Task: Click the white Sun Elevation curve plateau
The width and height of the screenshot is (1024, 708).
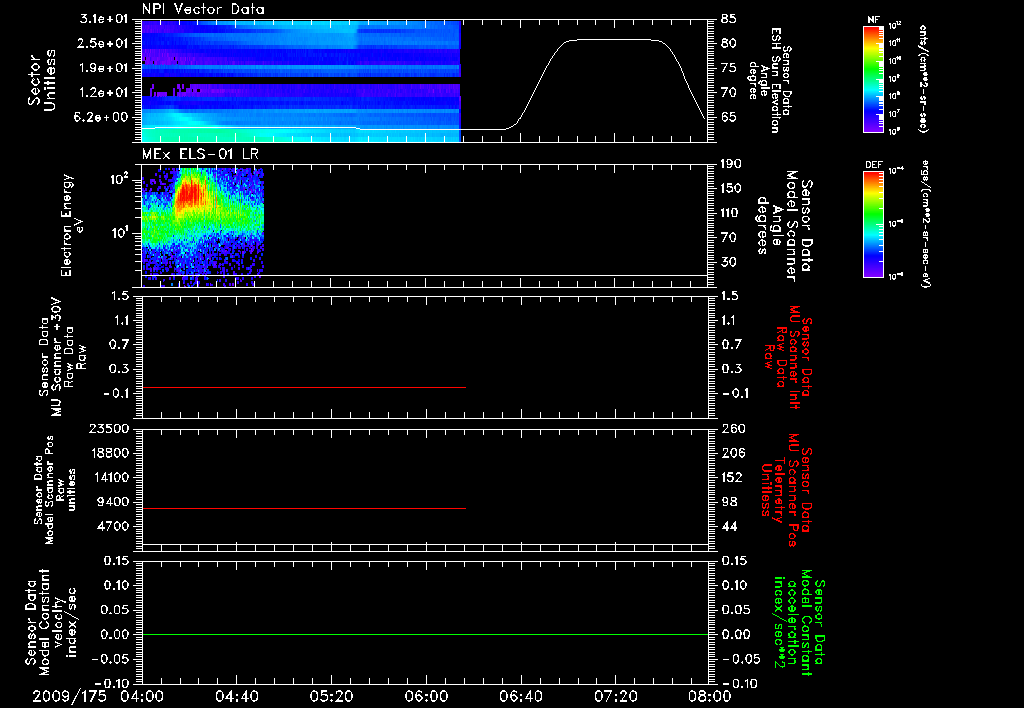Action: coord(613,40)
